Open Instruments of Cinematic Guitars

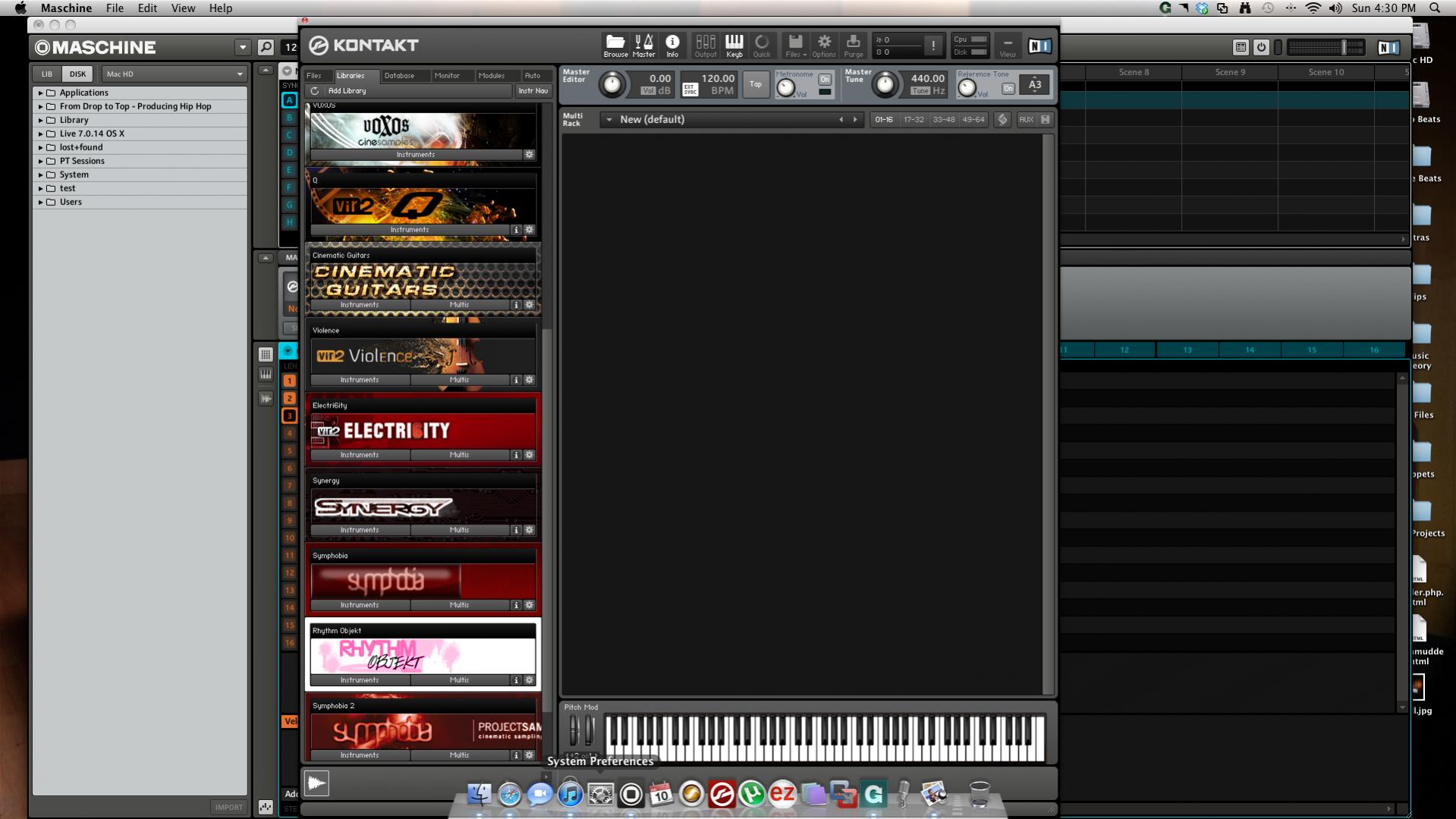[360, 305]
